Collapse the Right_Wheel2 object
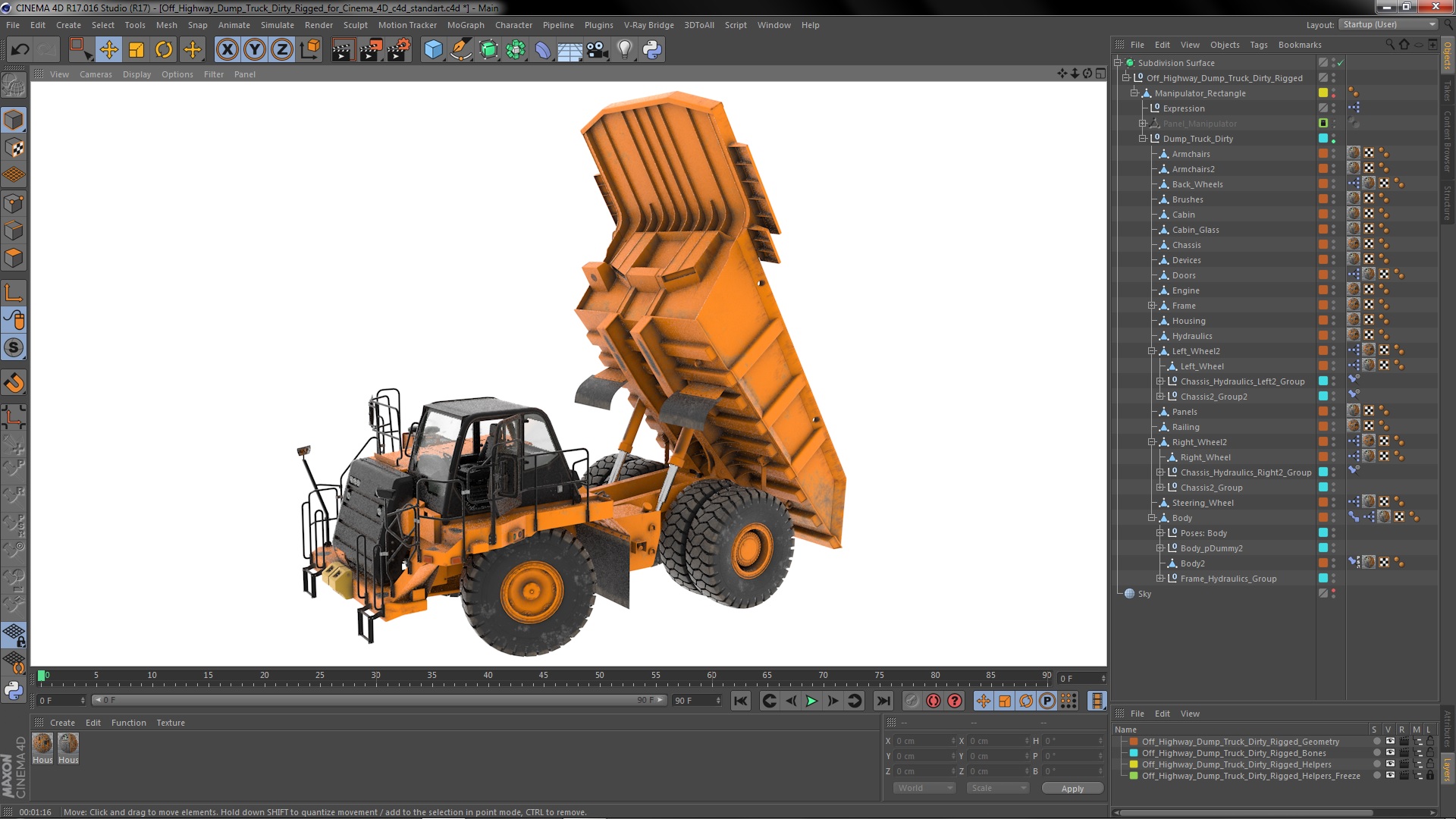The image size is (1456, 819). tap(1151, 442)
